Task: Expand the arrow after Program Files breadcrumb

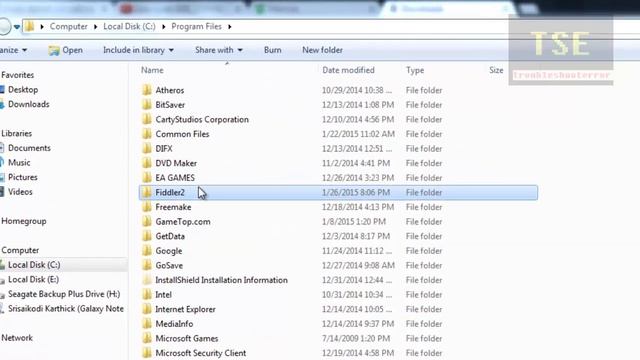Action: click(230, 27)
